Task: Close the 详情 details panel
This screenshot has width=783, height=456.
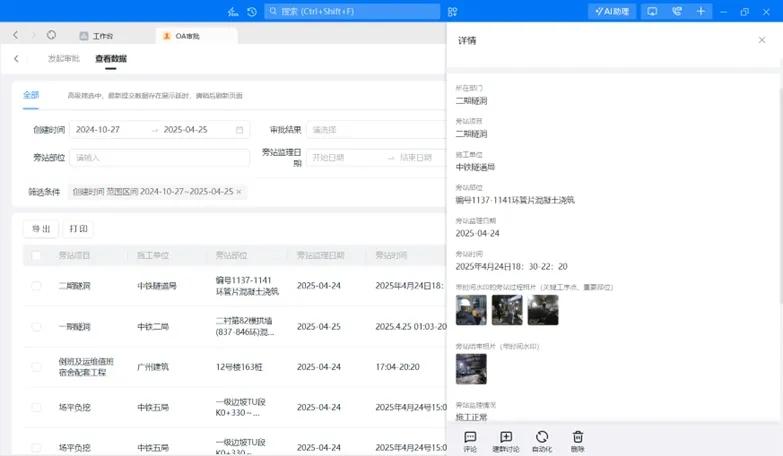Action: point(762,40)
